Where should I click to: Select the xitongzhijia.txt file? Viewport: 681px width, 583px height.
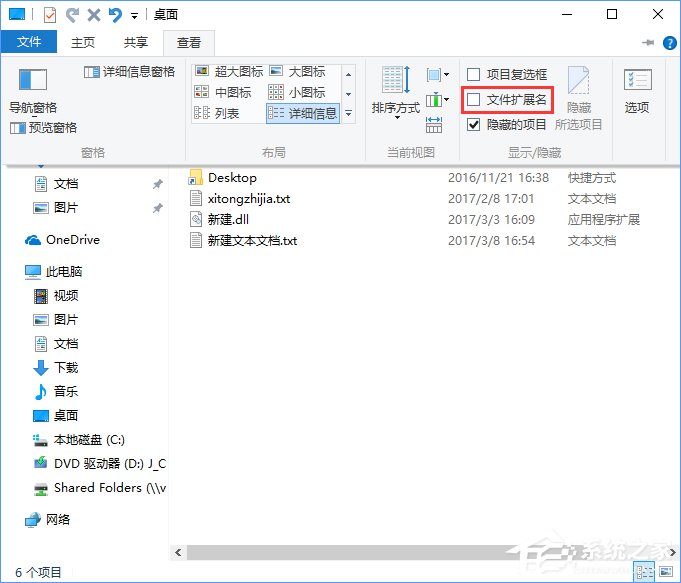pyautogui.click(x=240, y=199)
